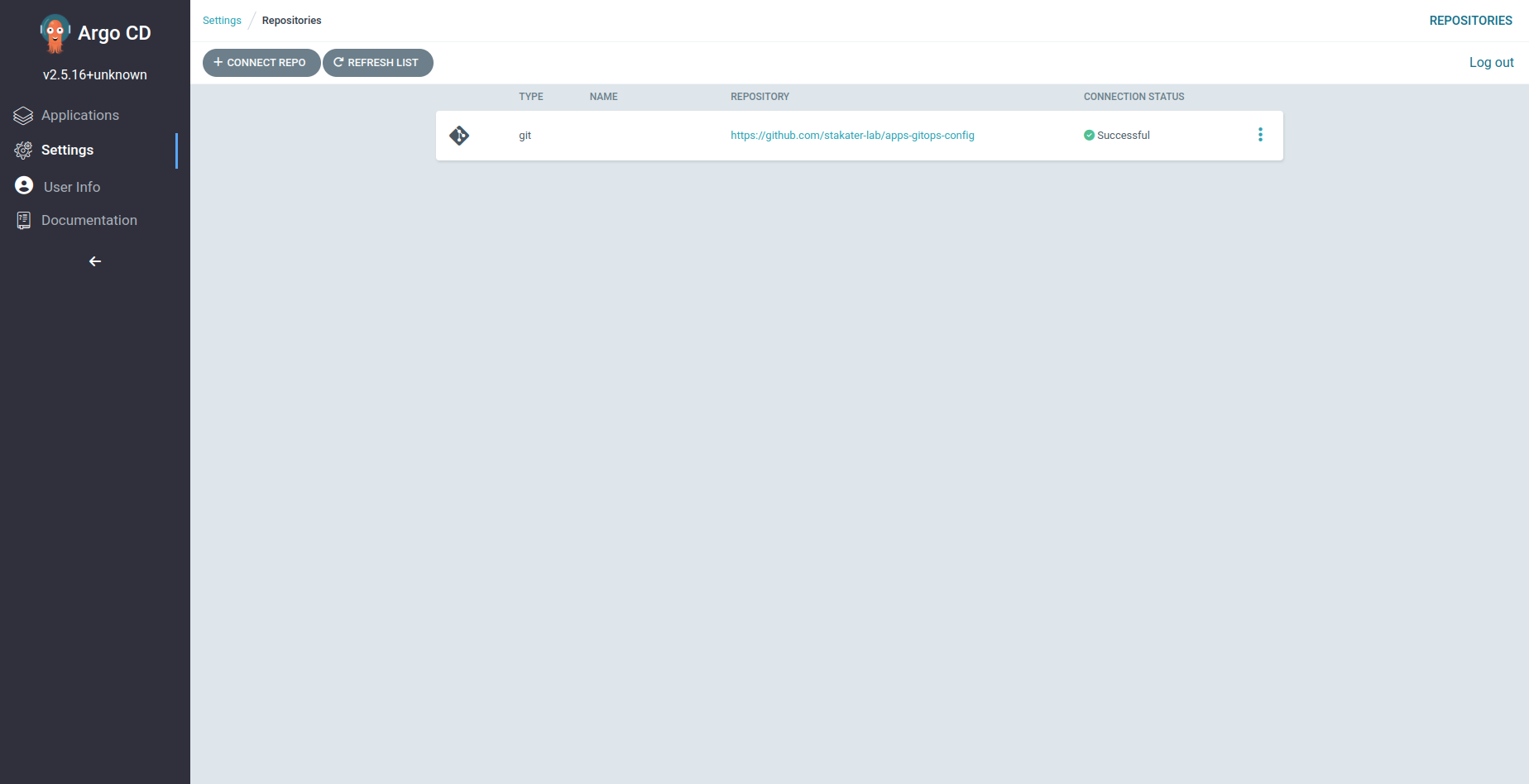
Task: Toggle the Settings sidebar entry highlight
Action: (67, 150)
